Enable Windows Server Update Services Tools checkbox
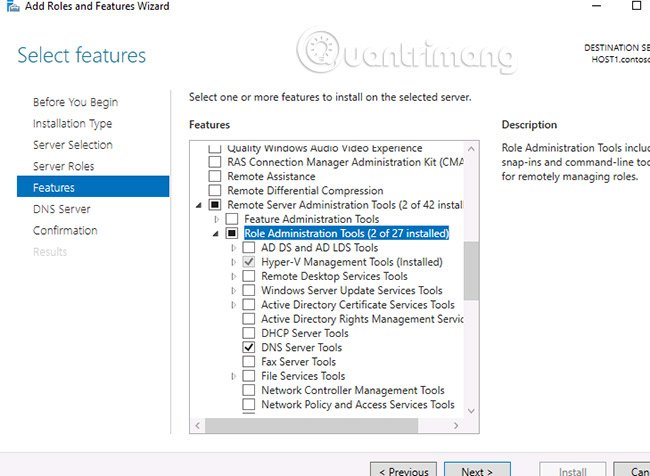Image resolution: width=650 pixels, height=476 pixels. coord(249,290)
